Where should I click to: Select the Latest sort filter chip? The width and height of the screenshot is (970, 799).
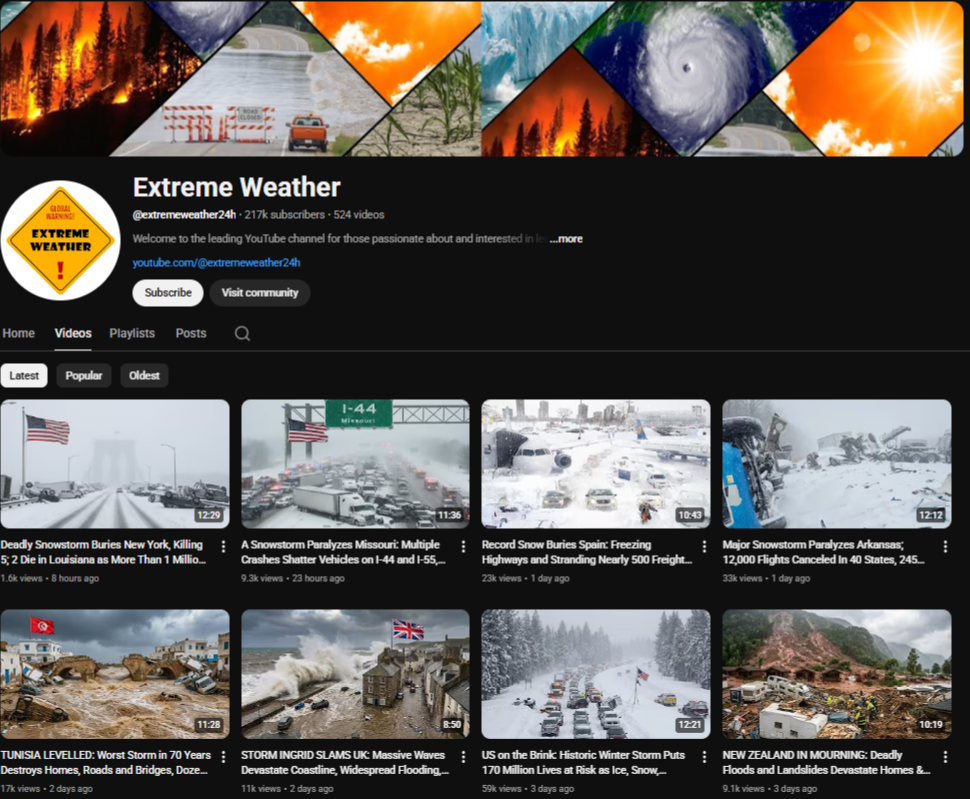24,376
